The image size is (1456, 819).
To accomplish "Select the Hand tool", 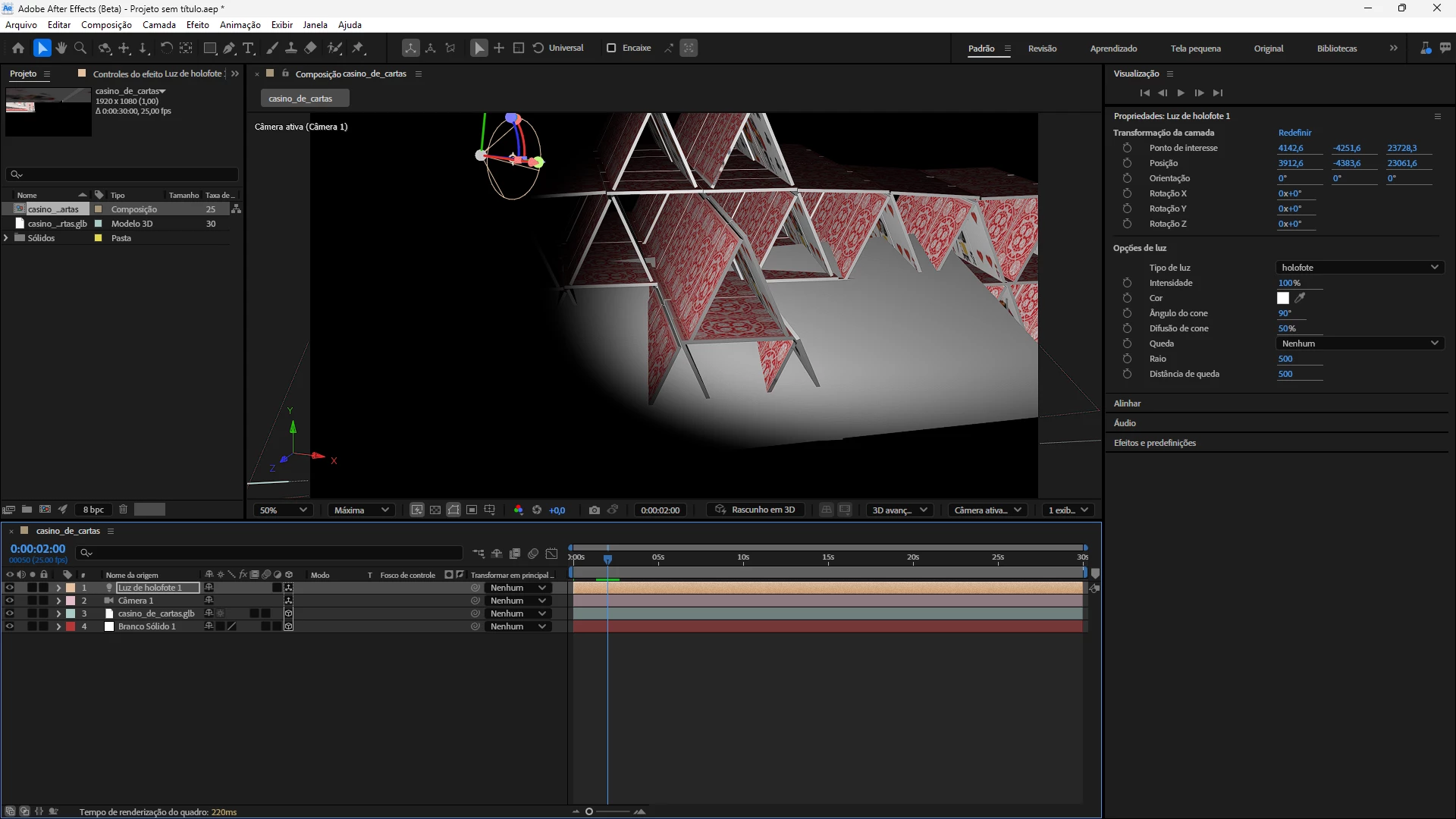I will [x=61, y=48].
